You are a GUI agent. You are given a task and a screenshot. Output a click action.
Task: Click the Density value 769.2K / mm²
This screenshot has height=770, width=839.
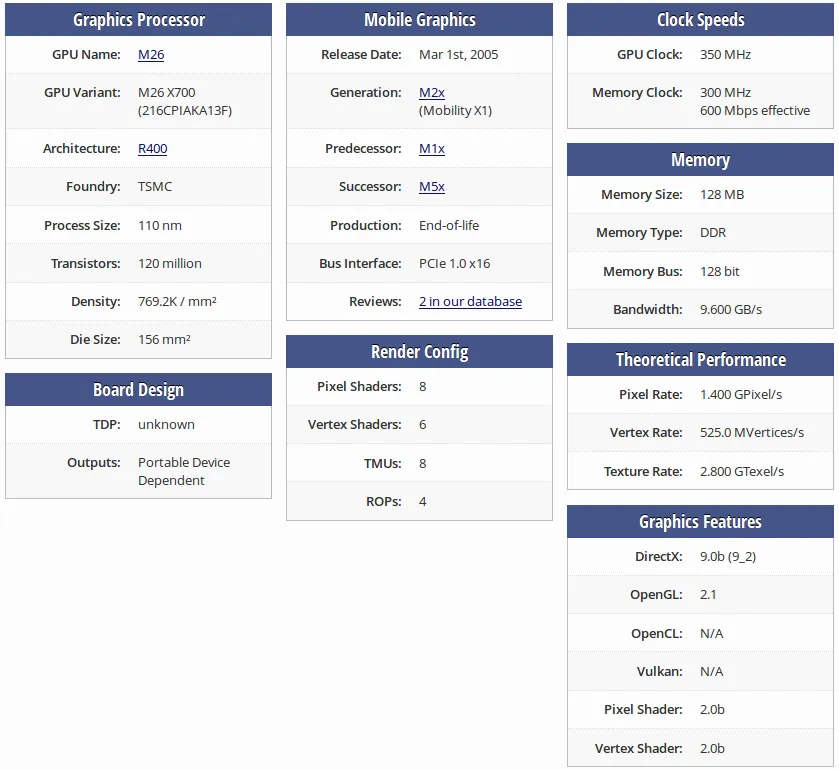pos(177,302)
